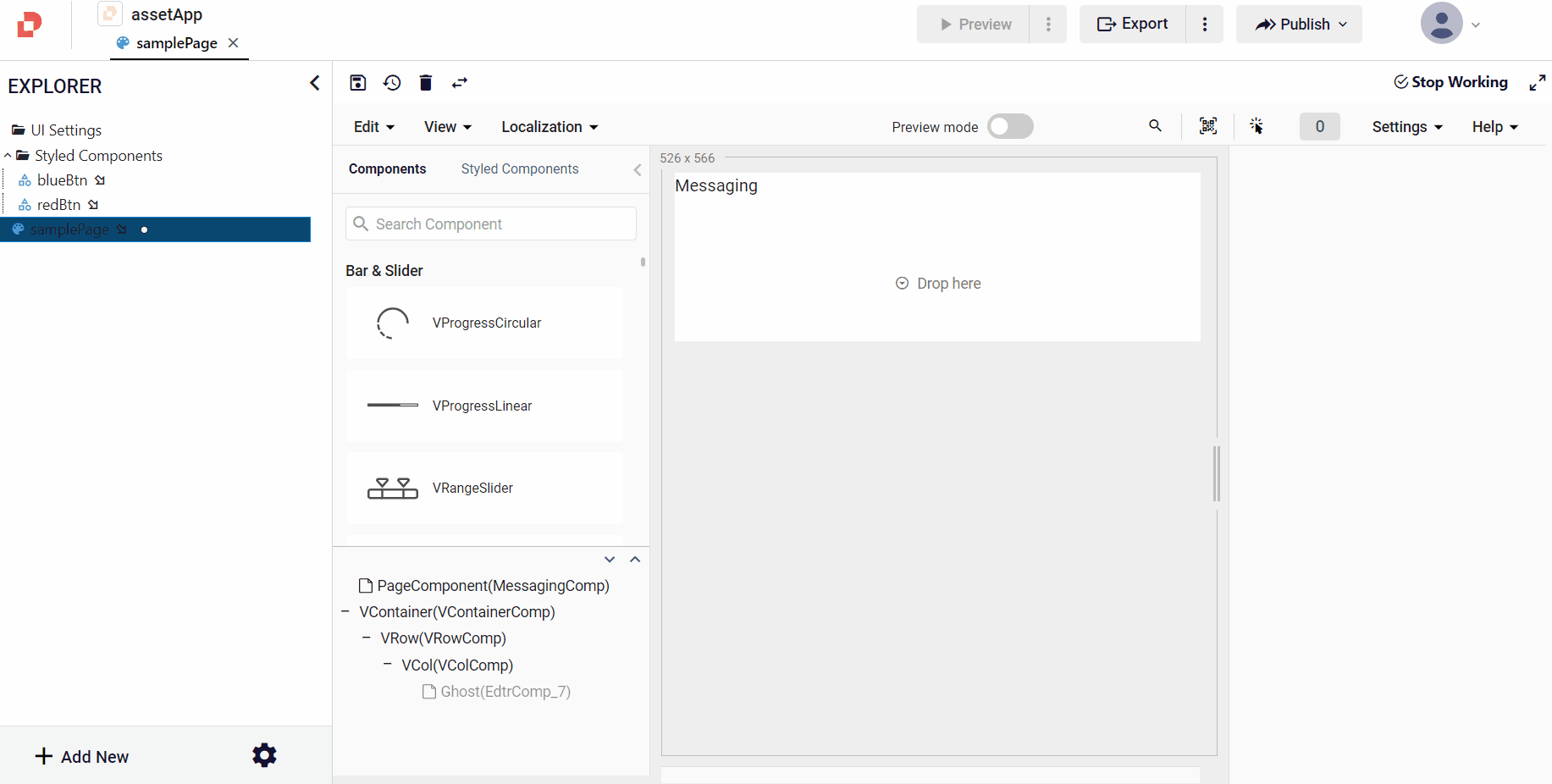Open the Edit dropdown menu
The width and height of the screenshot is (1552, 784).
click(373, 126)
